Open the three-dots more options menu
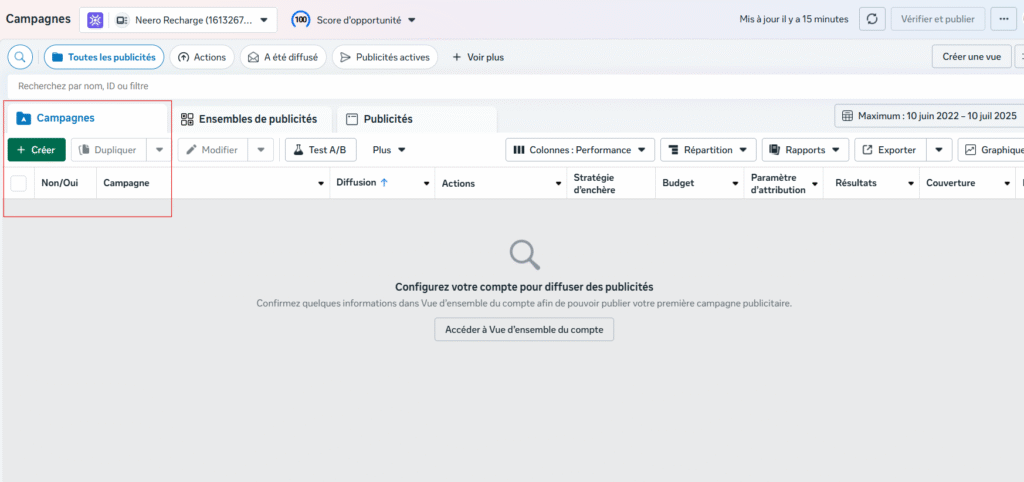 tap(1001, 19)
